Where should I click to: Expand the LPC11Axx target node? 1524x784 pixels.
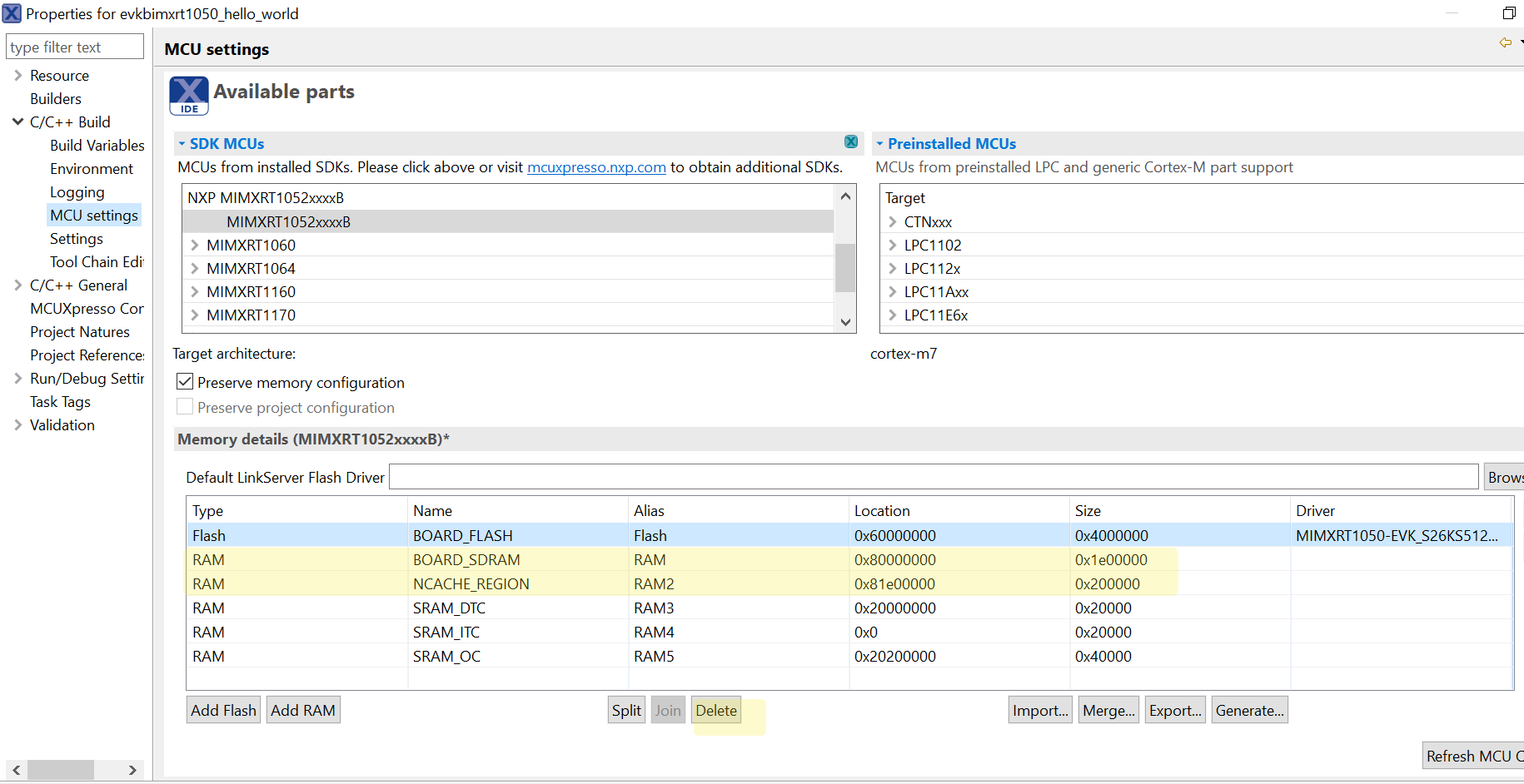[x=892, y=291]
